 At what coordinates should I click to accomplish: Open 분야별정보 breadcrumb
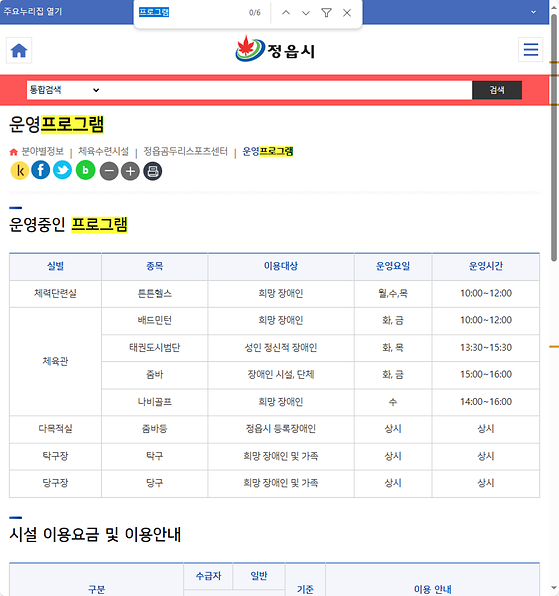pyautogui.click(x=43, y=151)
